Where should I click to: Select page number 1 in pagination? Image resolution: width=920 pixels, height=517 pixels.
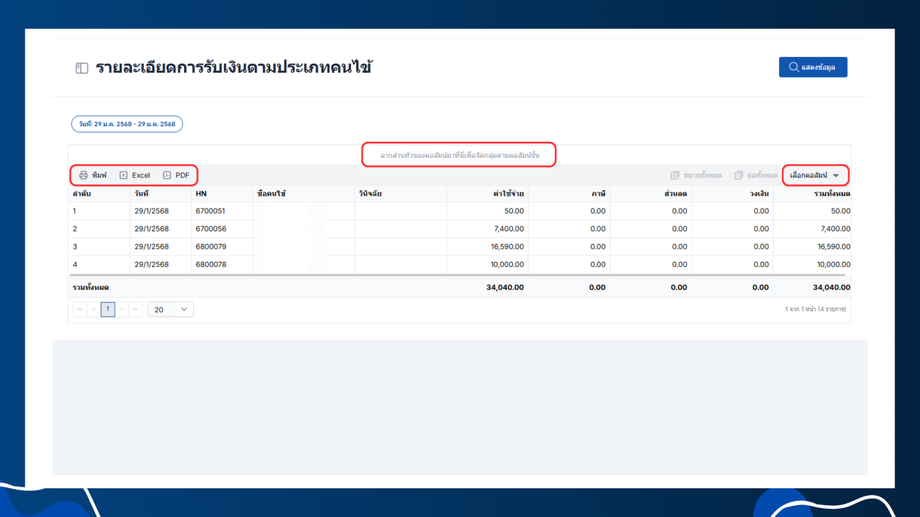pyautogui.click(x=108, y=309)
